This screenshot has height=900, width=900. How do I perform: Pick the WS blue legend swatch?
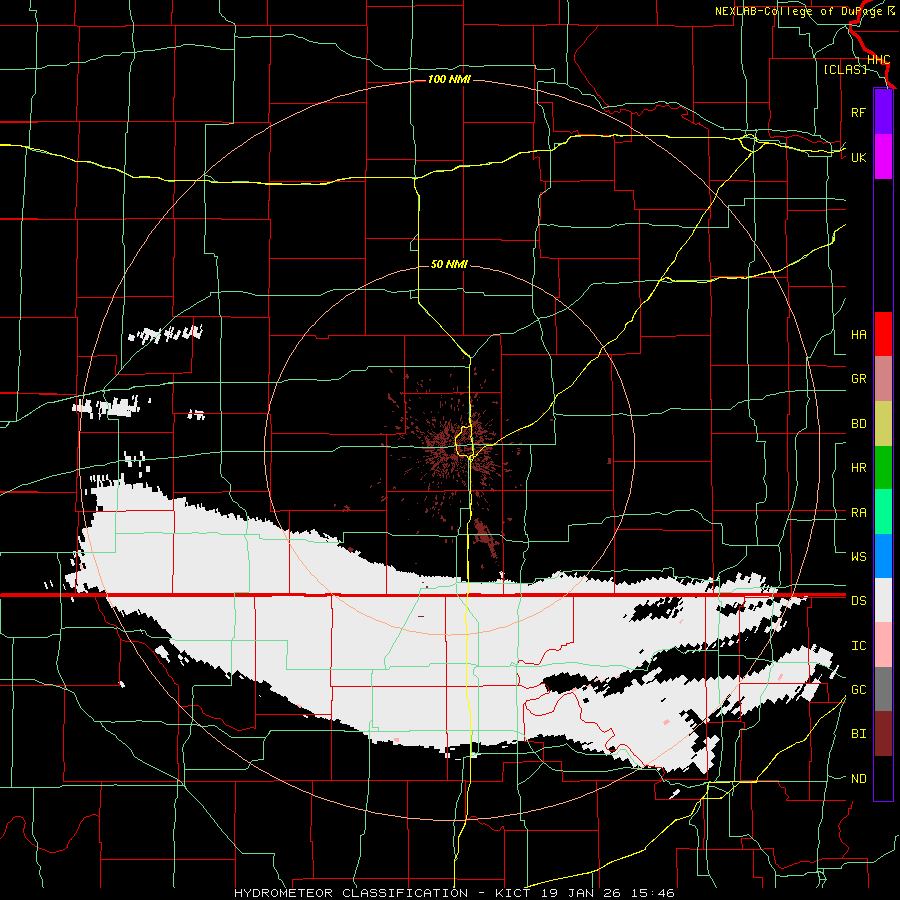click(883, 556)
